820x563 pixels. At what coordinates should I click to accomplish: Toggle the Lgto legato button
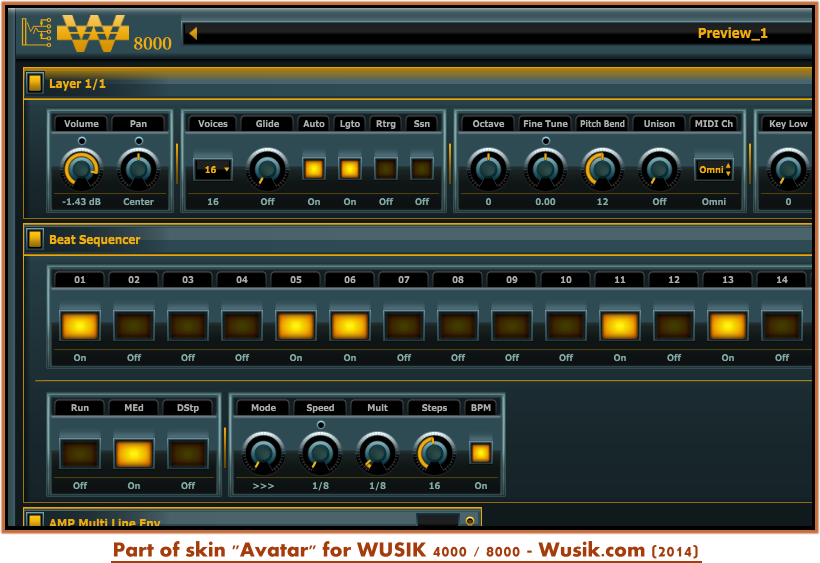(350, 169)
